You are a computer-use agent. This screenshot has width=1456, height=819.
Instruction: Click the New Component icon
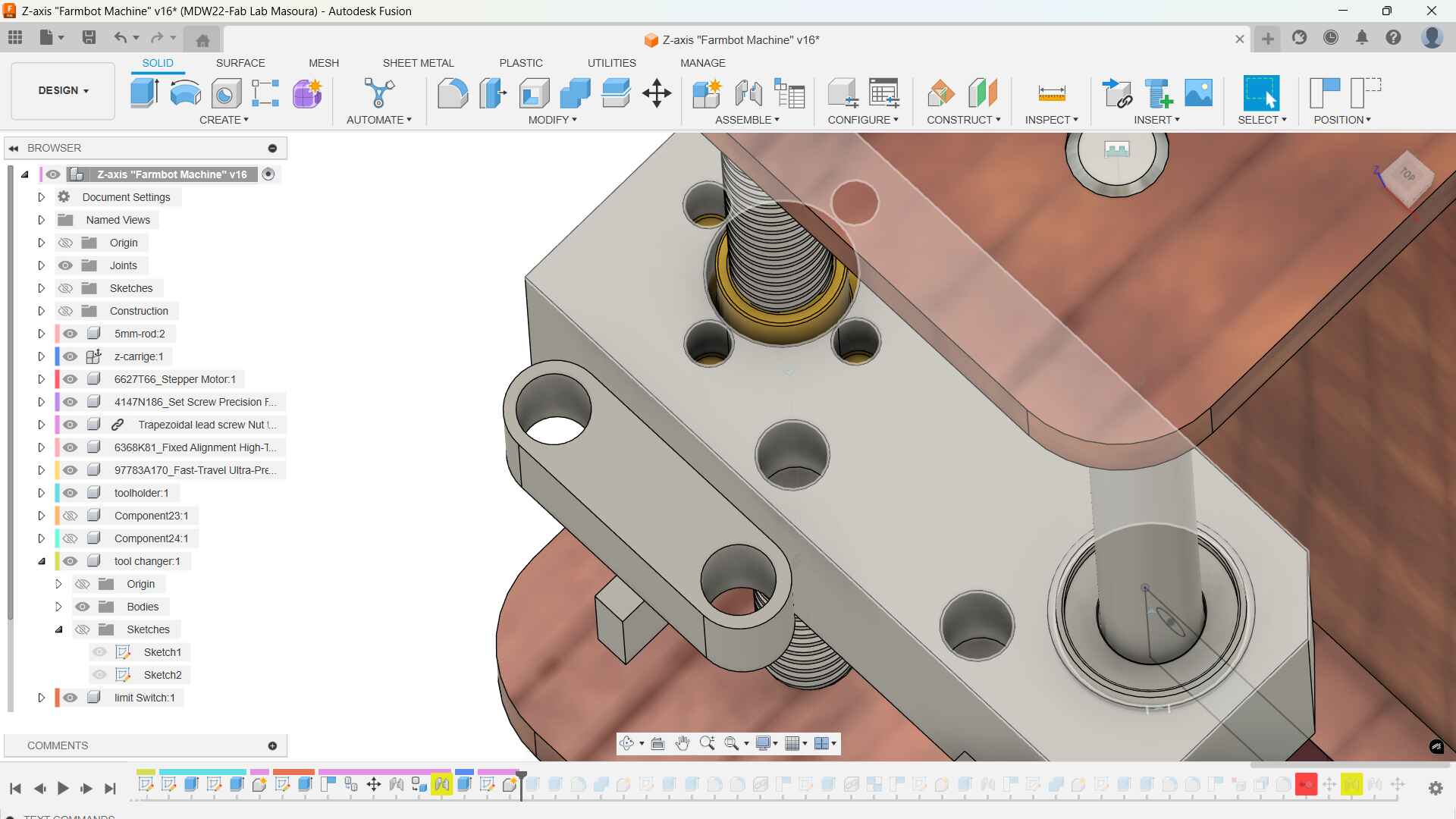click(x=707, y=93)
